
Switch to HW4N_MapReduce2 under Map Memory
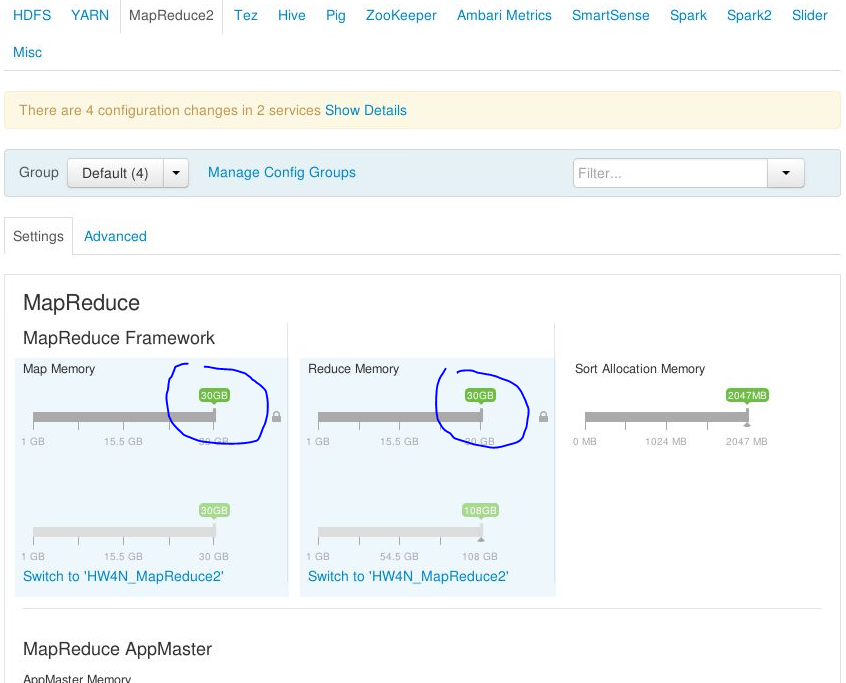pos(123,576)
